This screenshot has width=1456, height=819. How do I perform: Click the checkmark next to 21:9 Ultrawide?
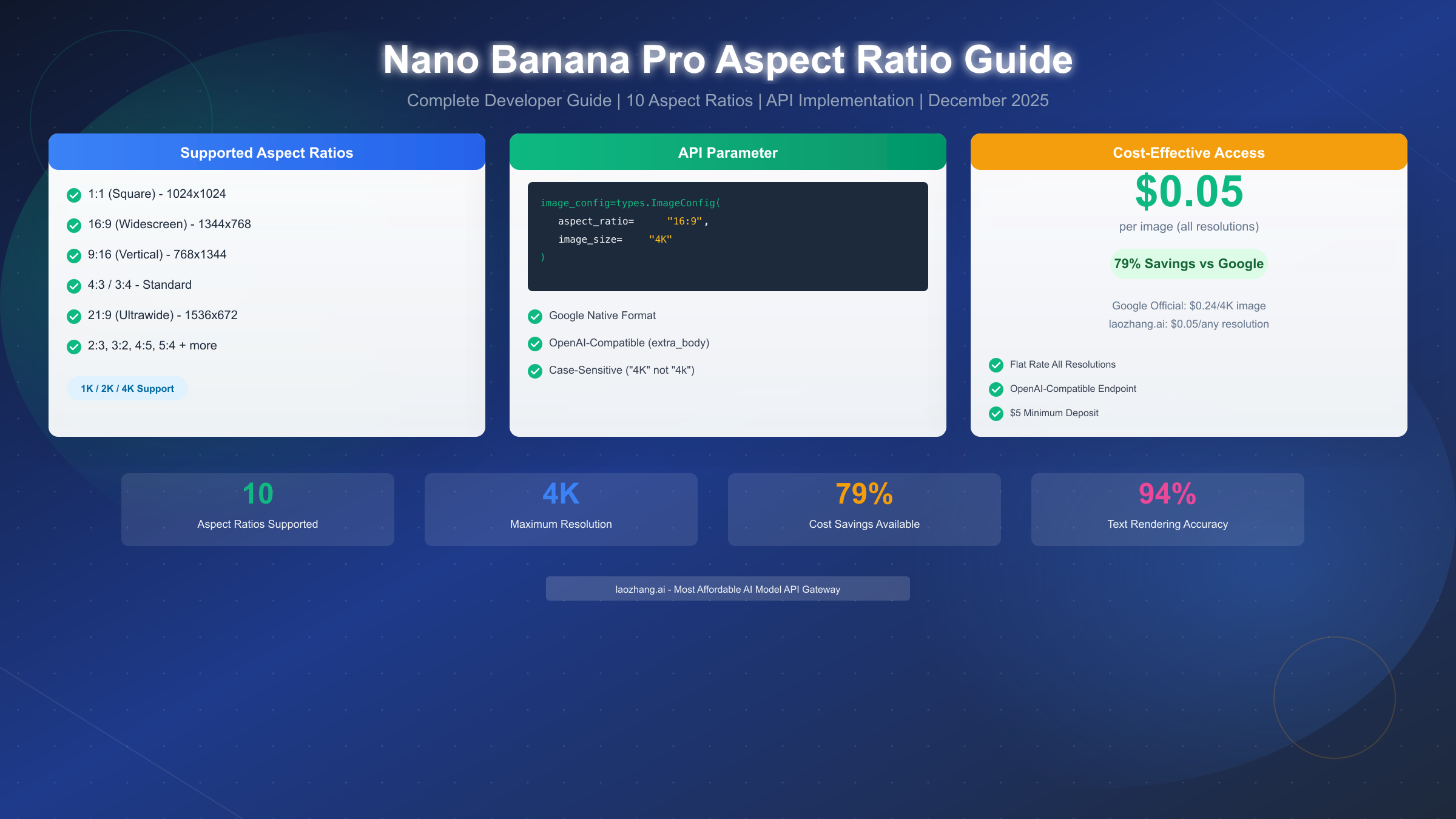click(74, 316)
